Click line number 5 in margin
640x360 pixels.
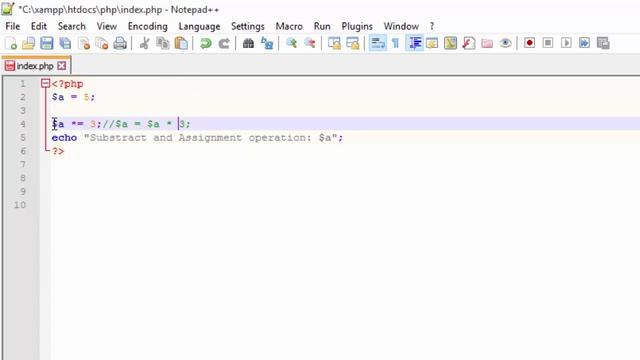coord(23,138)
